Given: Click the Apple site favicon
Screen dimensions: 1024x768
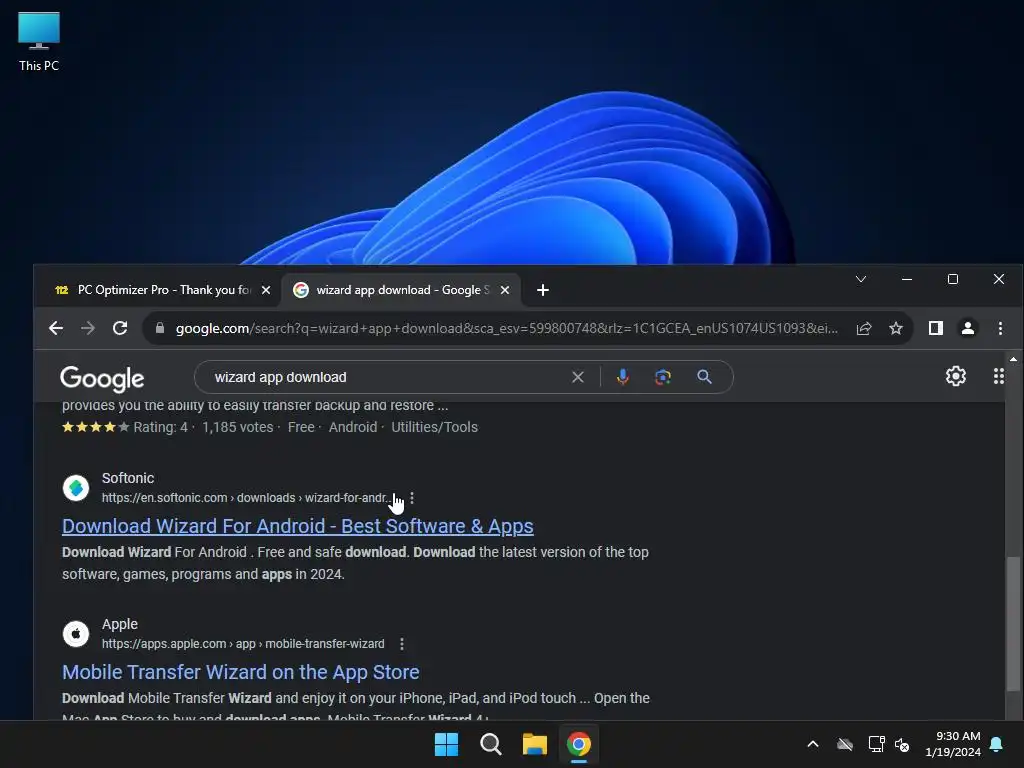Looking at the screenshot, I should point(76,633).
